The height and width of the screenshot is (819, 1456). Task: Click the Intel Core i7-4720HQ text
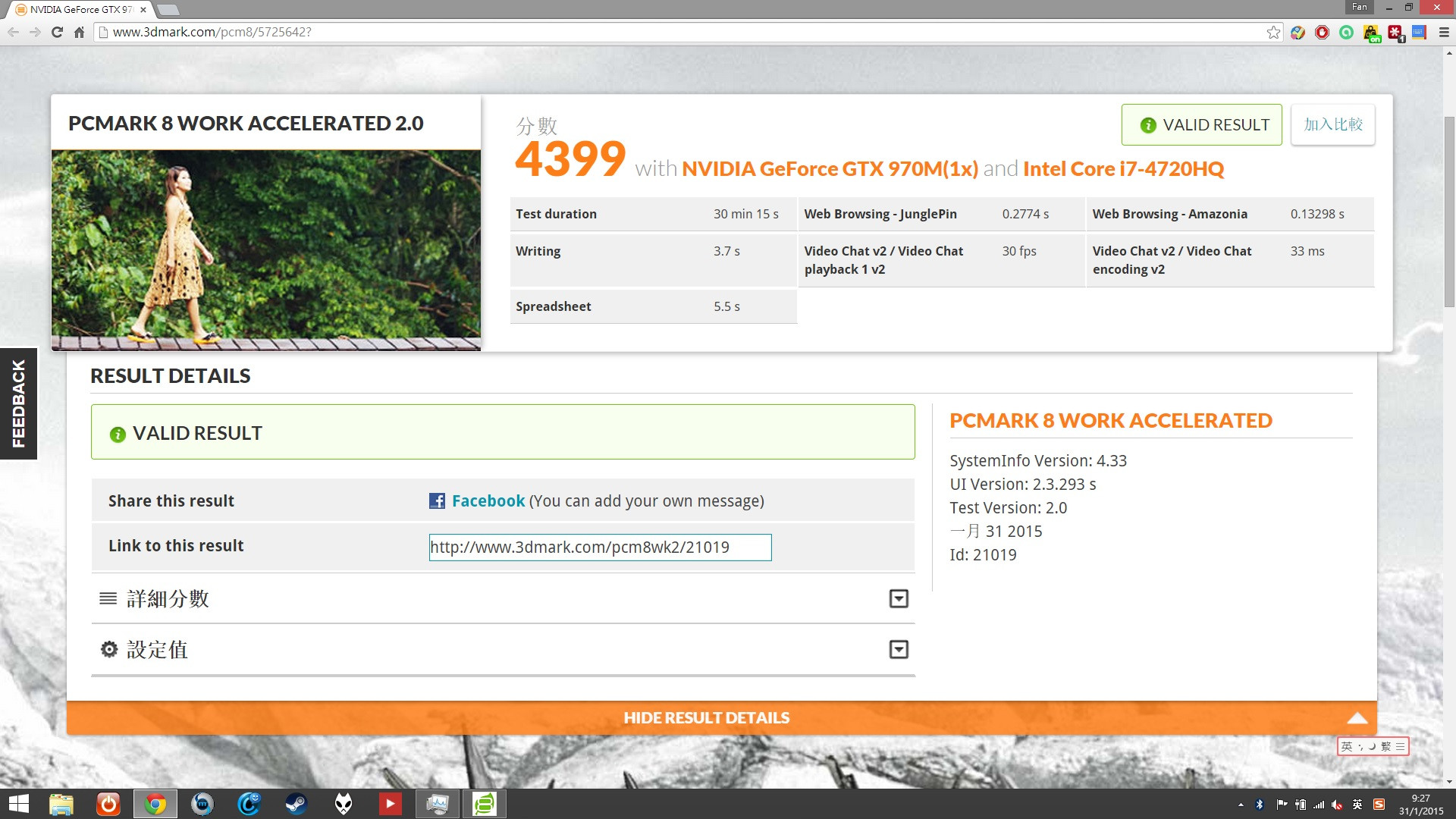point(1123,168)
